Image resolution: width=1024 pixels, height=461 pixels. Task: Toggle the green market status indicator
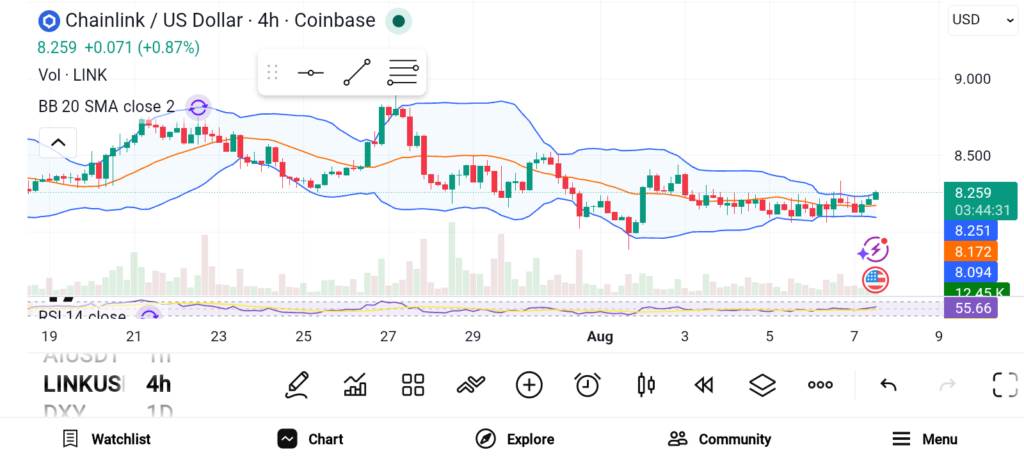click(398, 21)
